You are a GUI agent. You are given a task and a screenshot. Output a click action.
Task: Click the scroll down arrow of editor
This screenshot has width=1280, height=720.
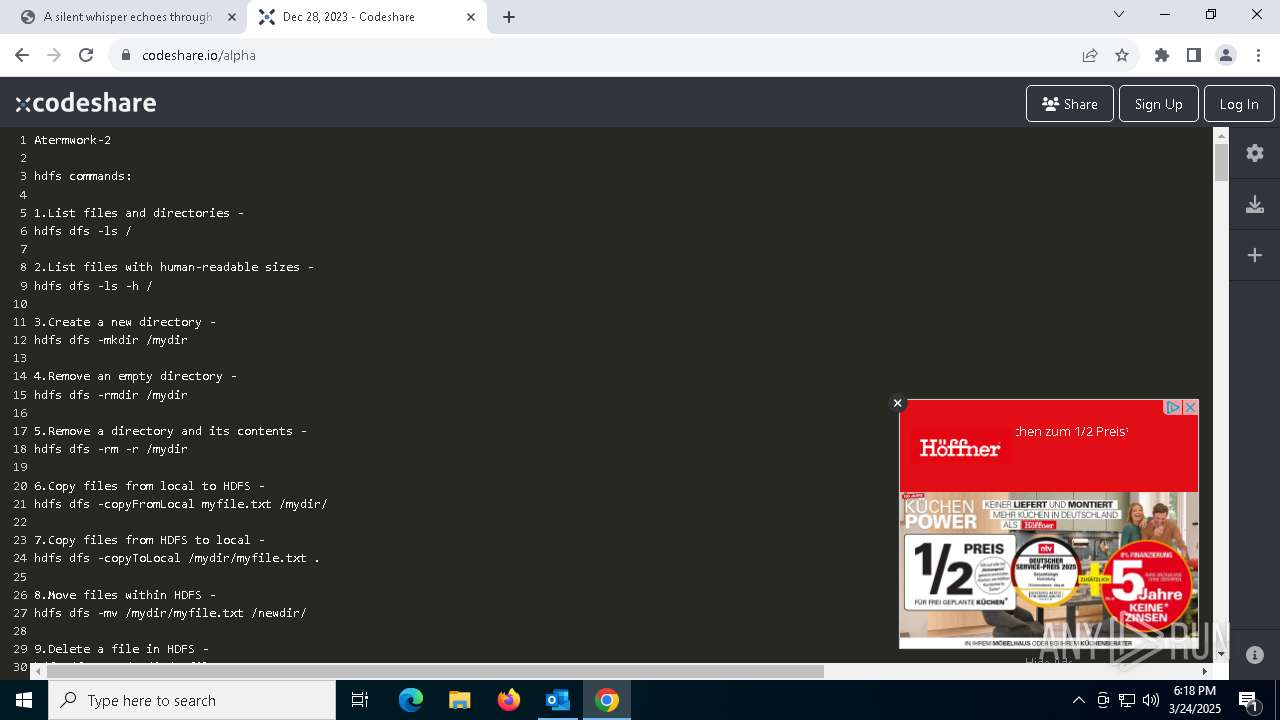click(1221, 654)
